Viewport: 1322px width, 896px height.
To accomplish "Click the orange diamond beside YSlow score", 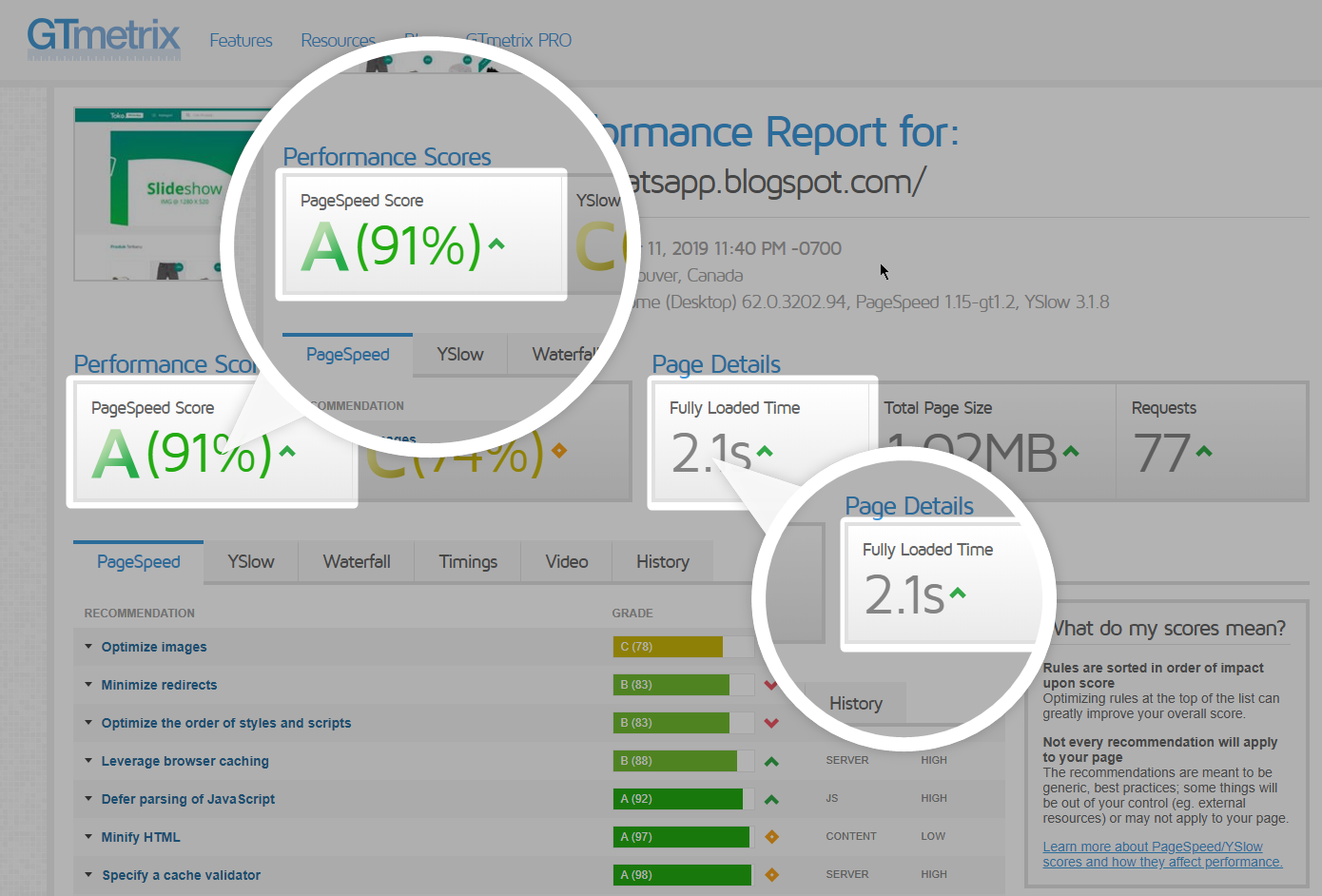I will 559,450.
